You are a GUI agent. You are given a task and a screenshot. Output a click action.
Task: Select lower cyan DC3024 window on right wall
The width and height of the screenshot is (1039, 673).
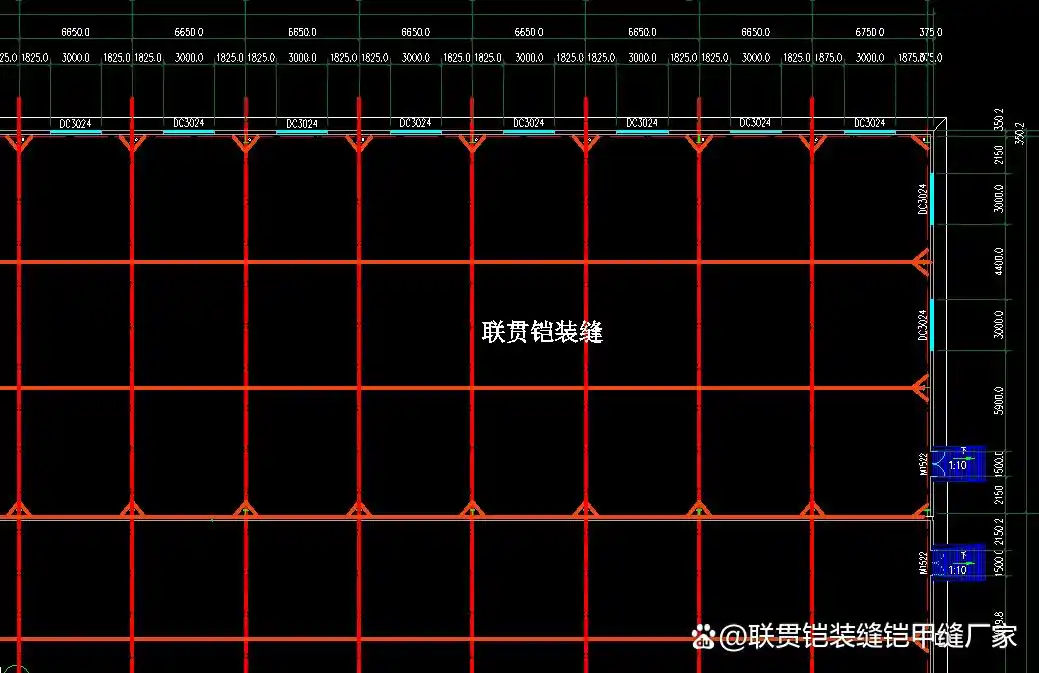pyautogui.click(x=932, y=324)
